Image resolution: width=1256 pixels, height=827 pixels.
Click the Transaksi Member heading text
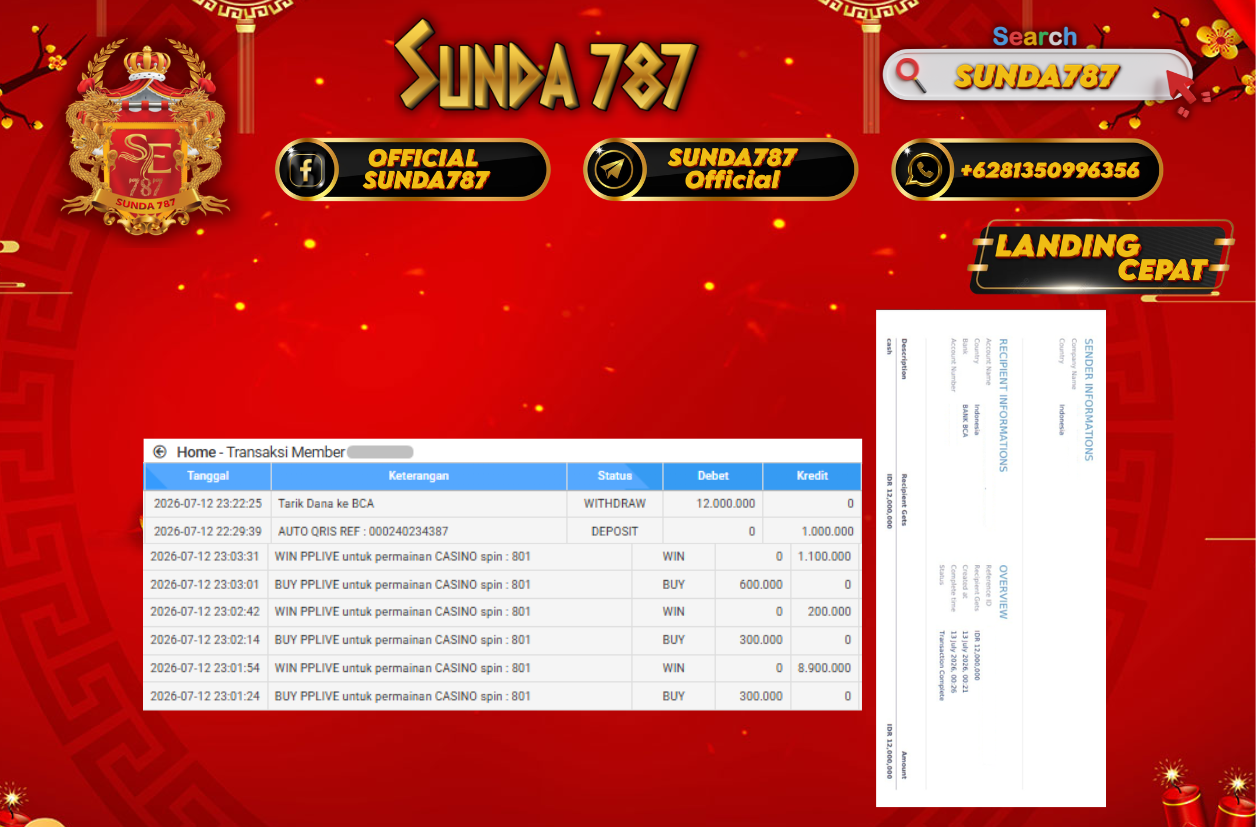(286, 452)
